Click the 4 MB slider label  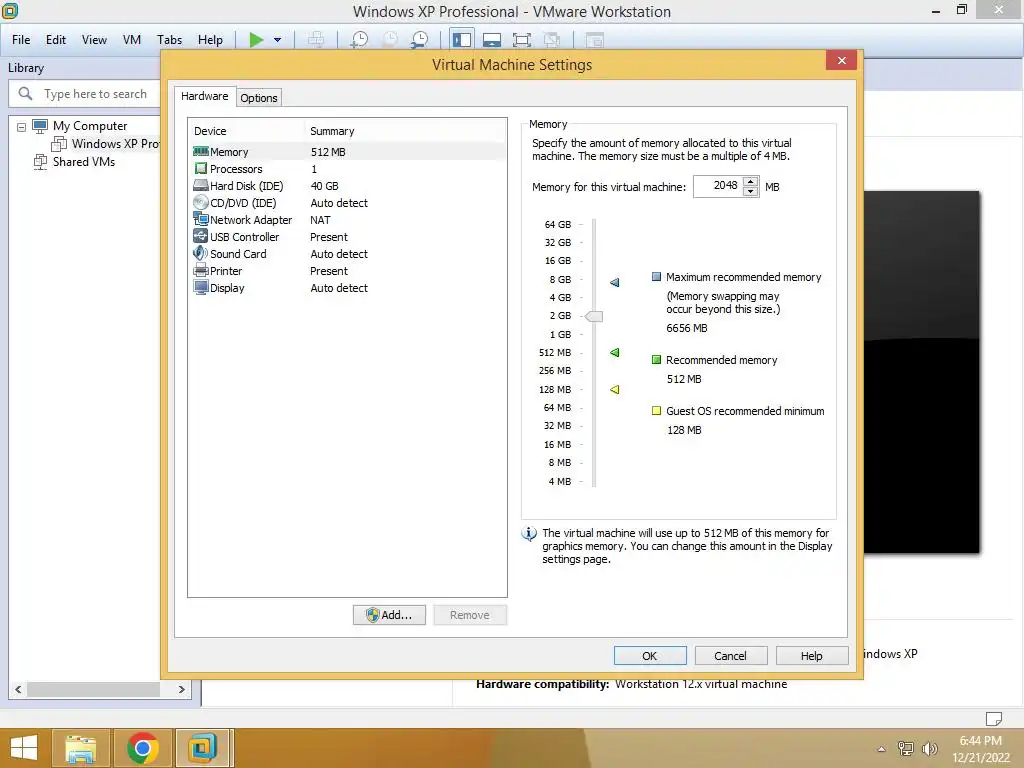click(x=560, y=481)
